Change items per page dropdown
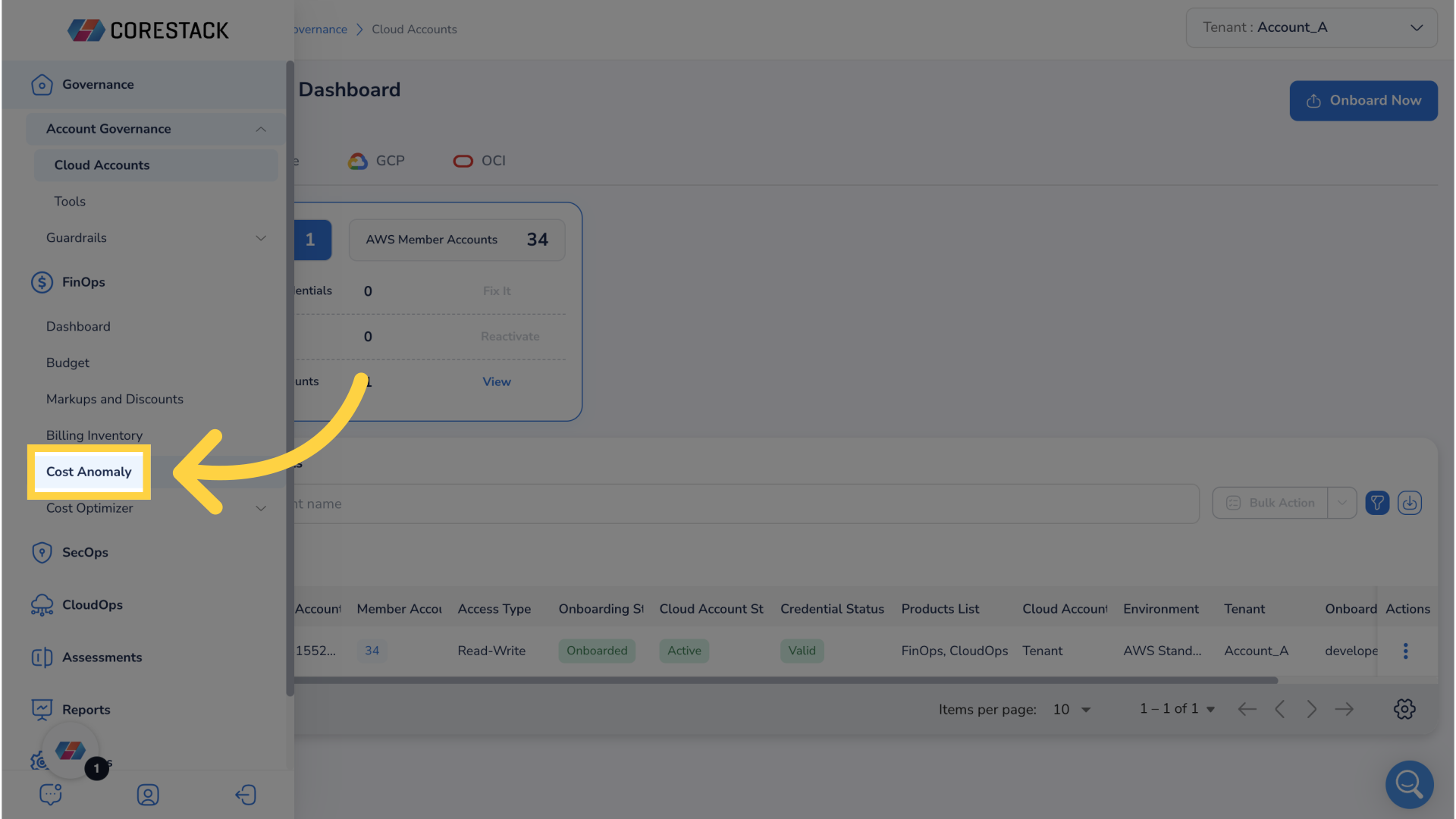The width and height of the screenshot is (1456, 819). pos(1072,709)
